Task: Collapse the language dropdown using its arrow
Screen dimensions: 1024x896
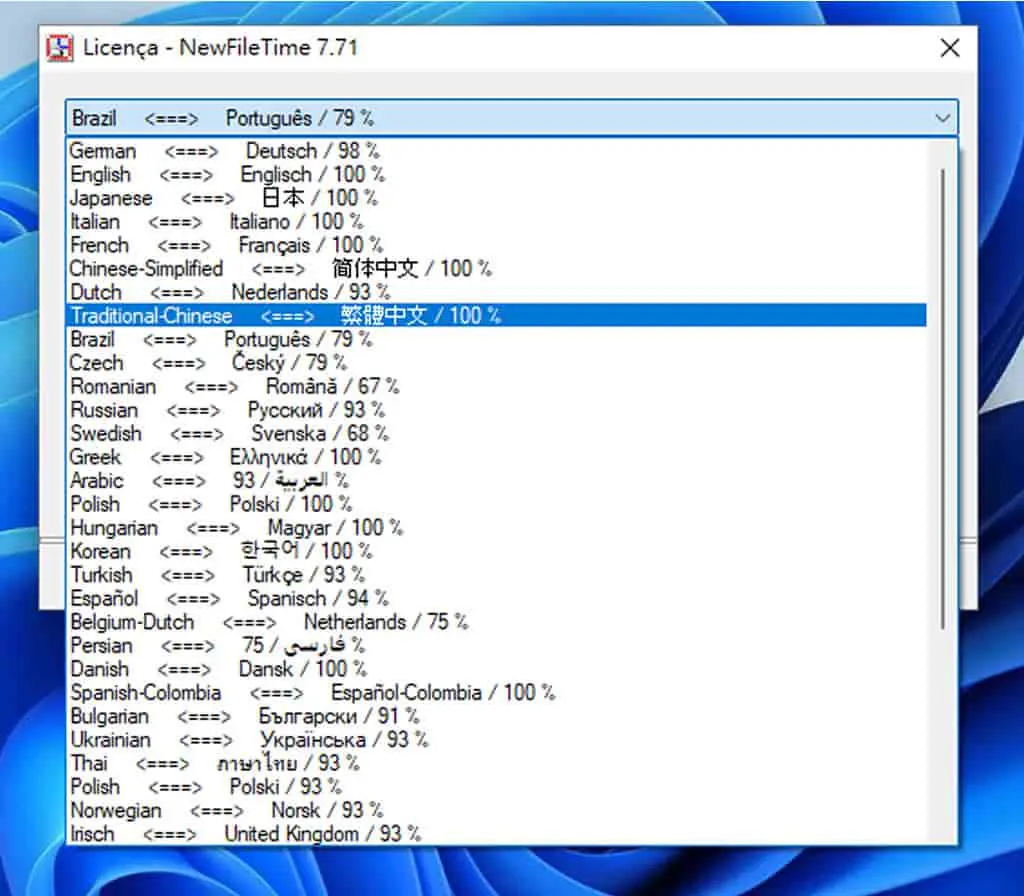Action: [x=942, y=118]
